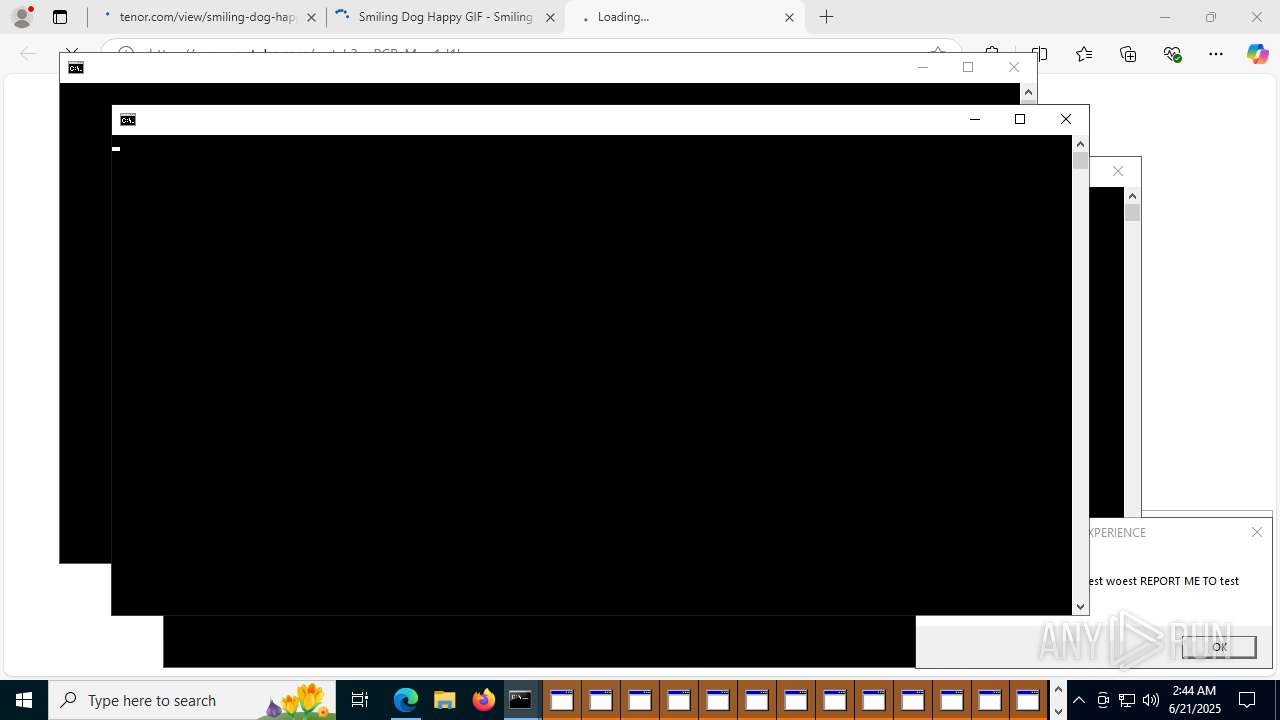Close the front command prompt window
Screen dimensions: 1280x720
[x=1066, y=119]
